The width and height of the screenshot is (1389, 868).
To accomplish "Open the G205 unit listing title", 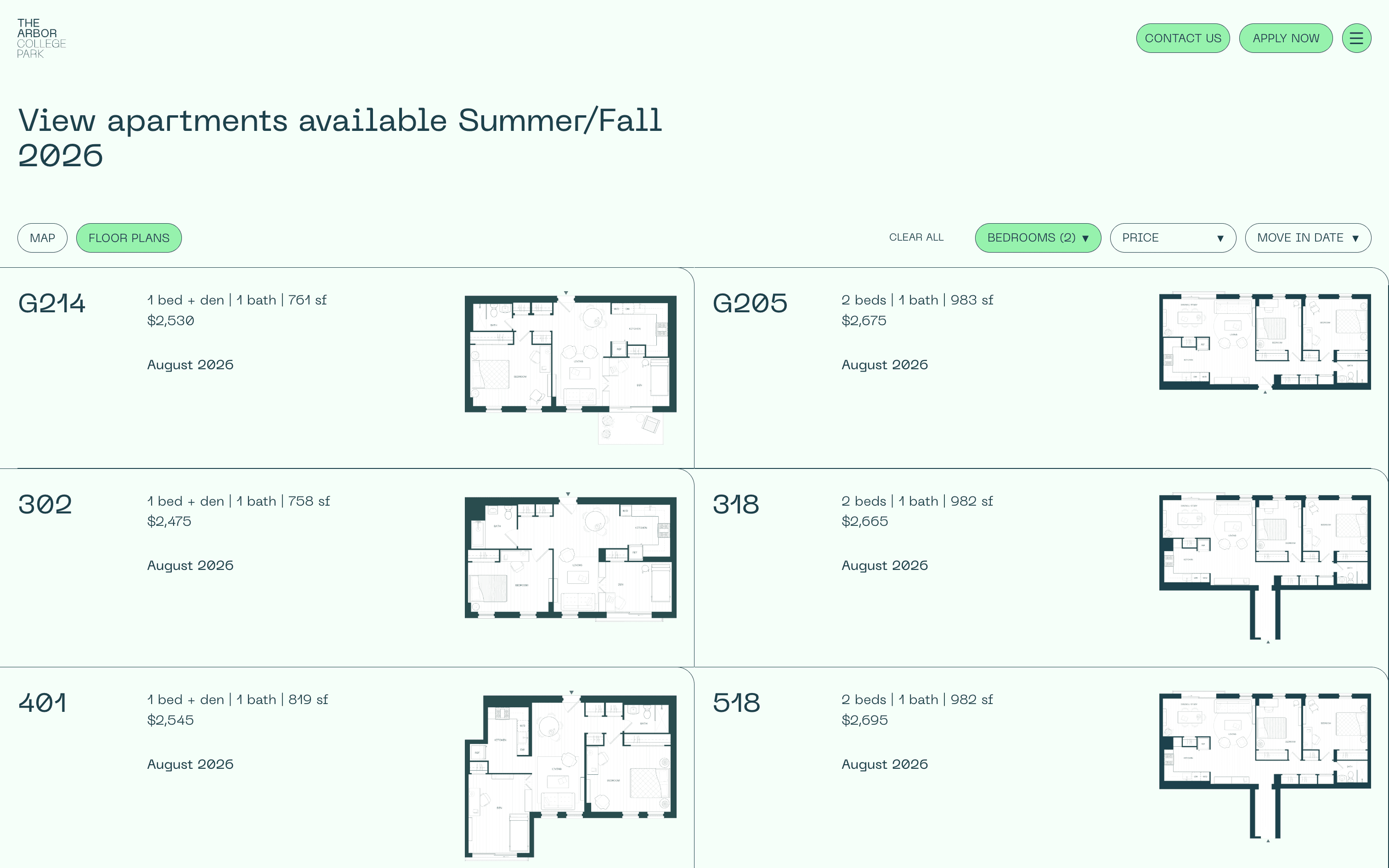I will coord(750,303).
